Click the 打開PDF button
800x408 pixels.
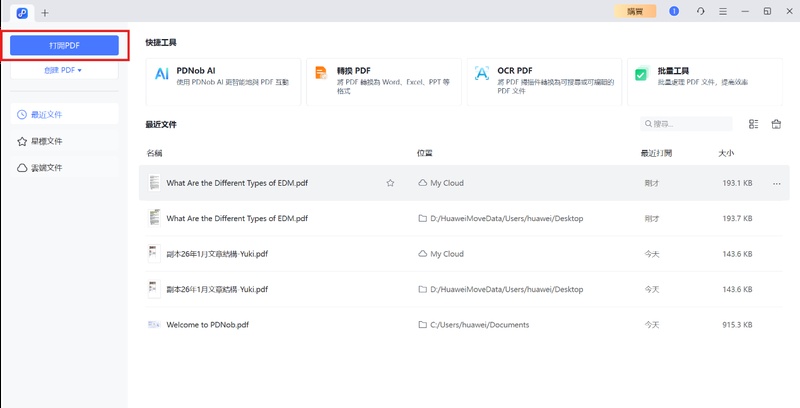(64, 45)
